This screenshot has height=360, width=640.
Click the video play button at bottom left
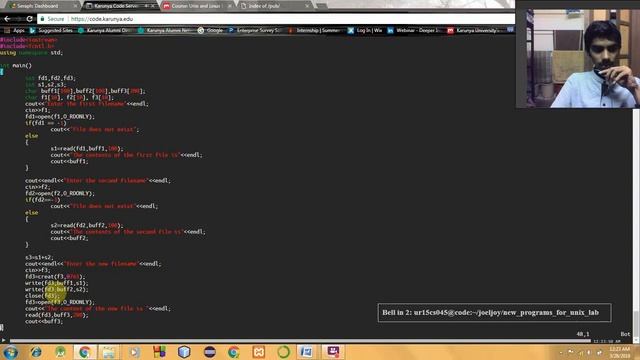click(x=4, y=340)
